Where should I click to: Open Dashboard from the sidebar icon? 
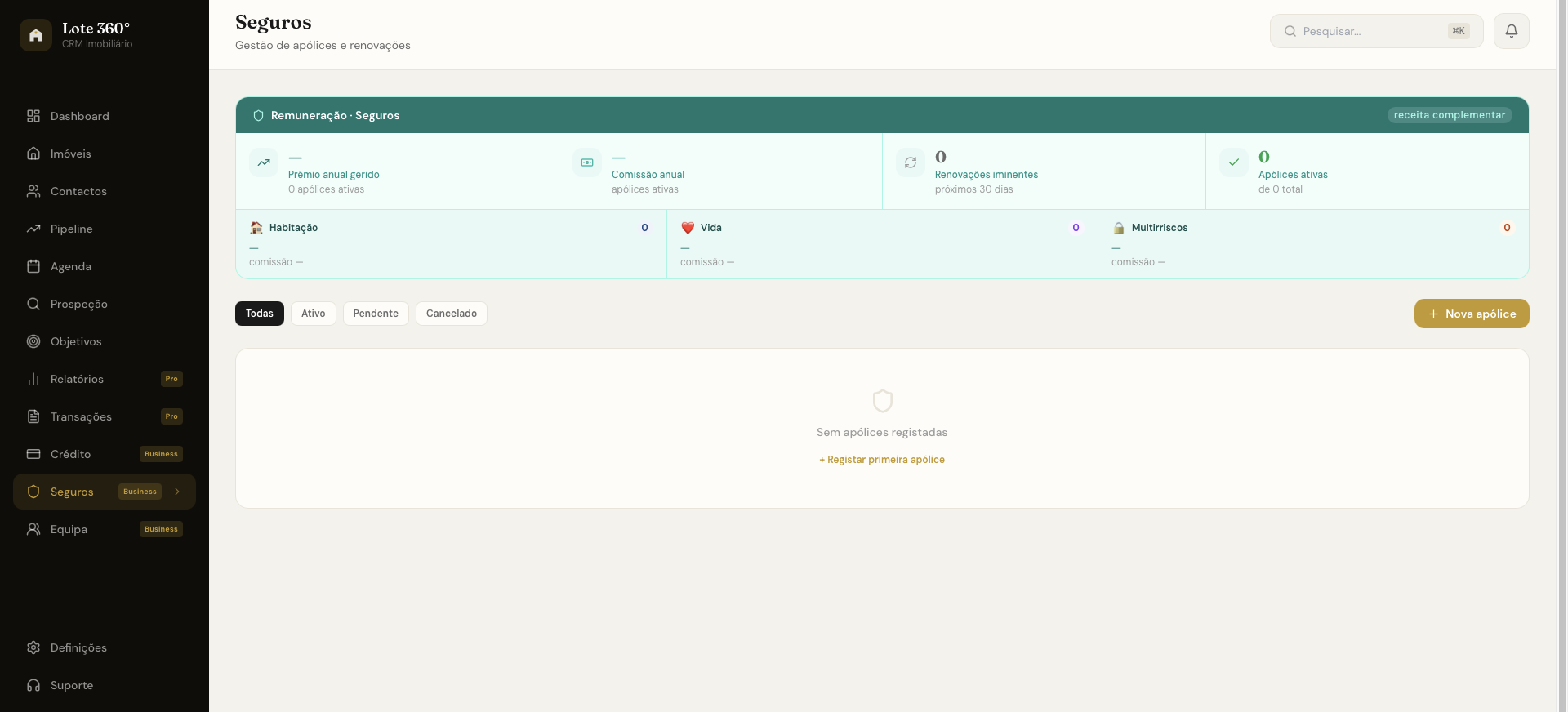(33, 116)
